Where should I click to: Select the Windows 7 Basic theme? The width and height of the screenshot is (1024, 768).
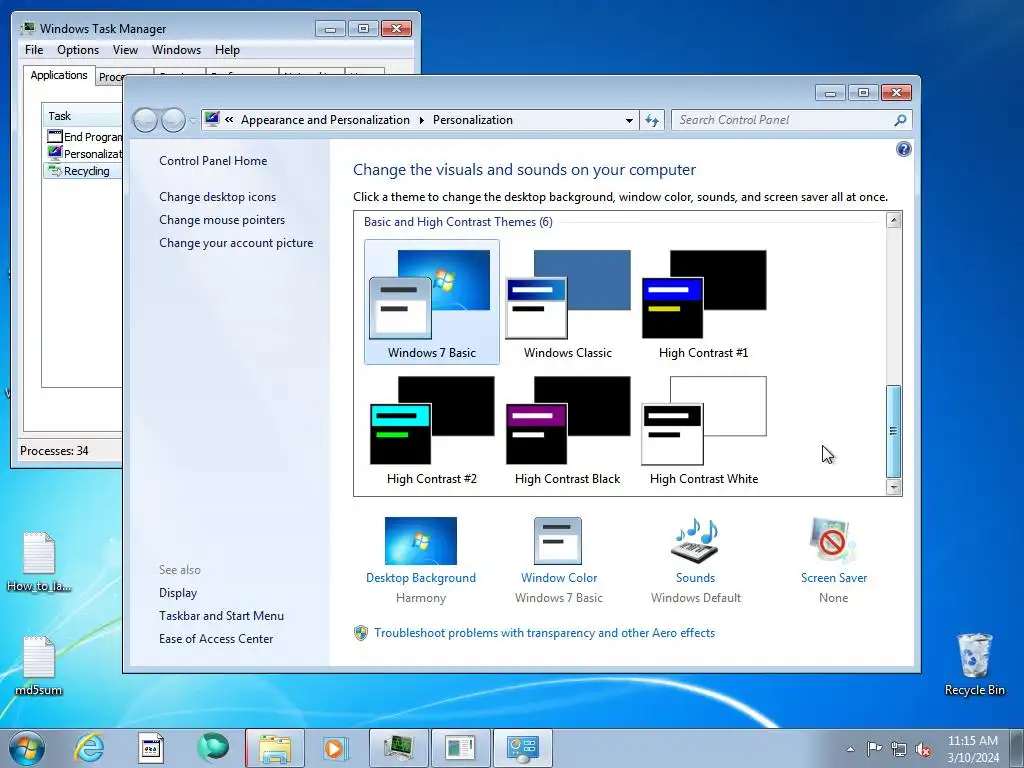tap(432, 302)
